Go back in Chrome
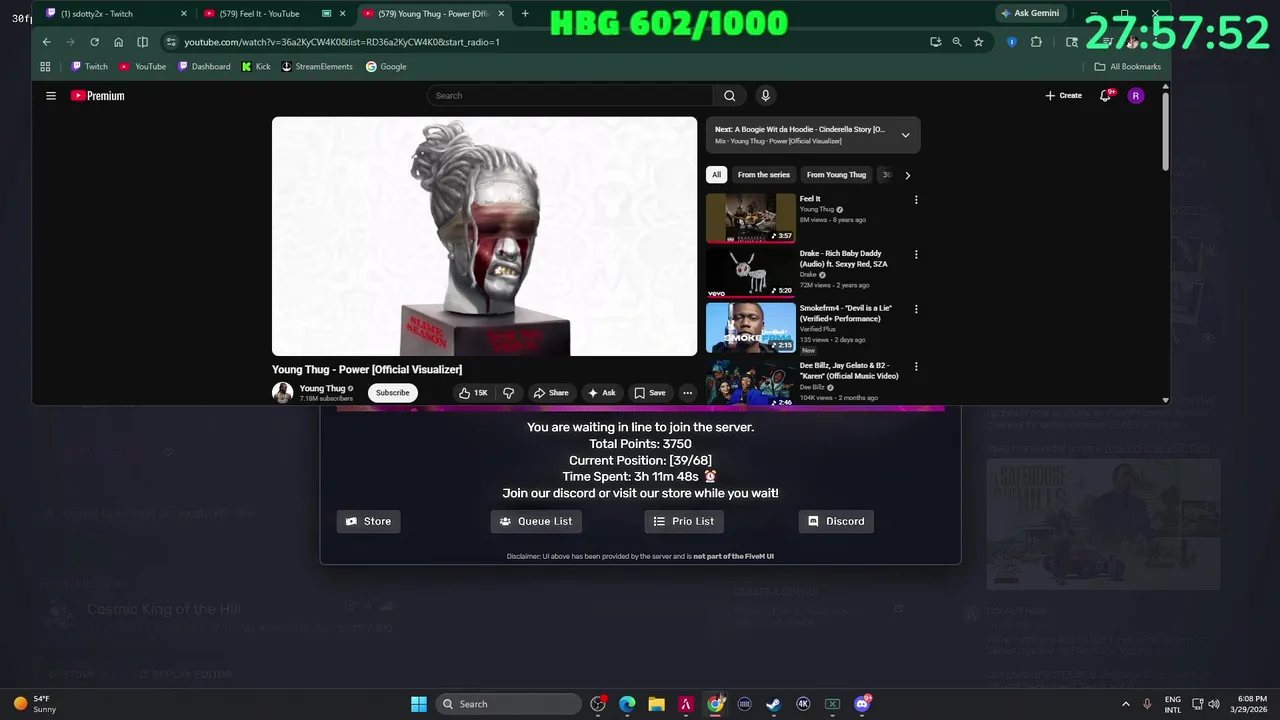1280x720 pixels. tap(46, 42)
